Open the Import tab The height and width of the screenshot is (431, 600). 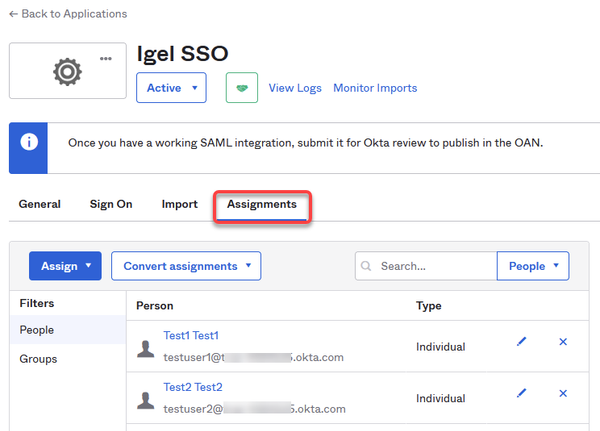(x=179, y=204)
